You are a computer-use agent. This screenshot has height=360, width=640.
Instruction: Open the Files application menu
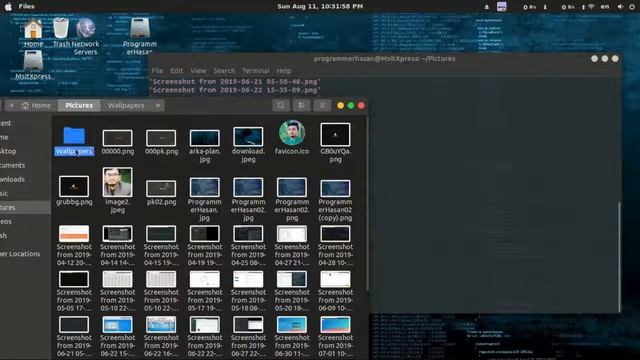click(27, 7)
